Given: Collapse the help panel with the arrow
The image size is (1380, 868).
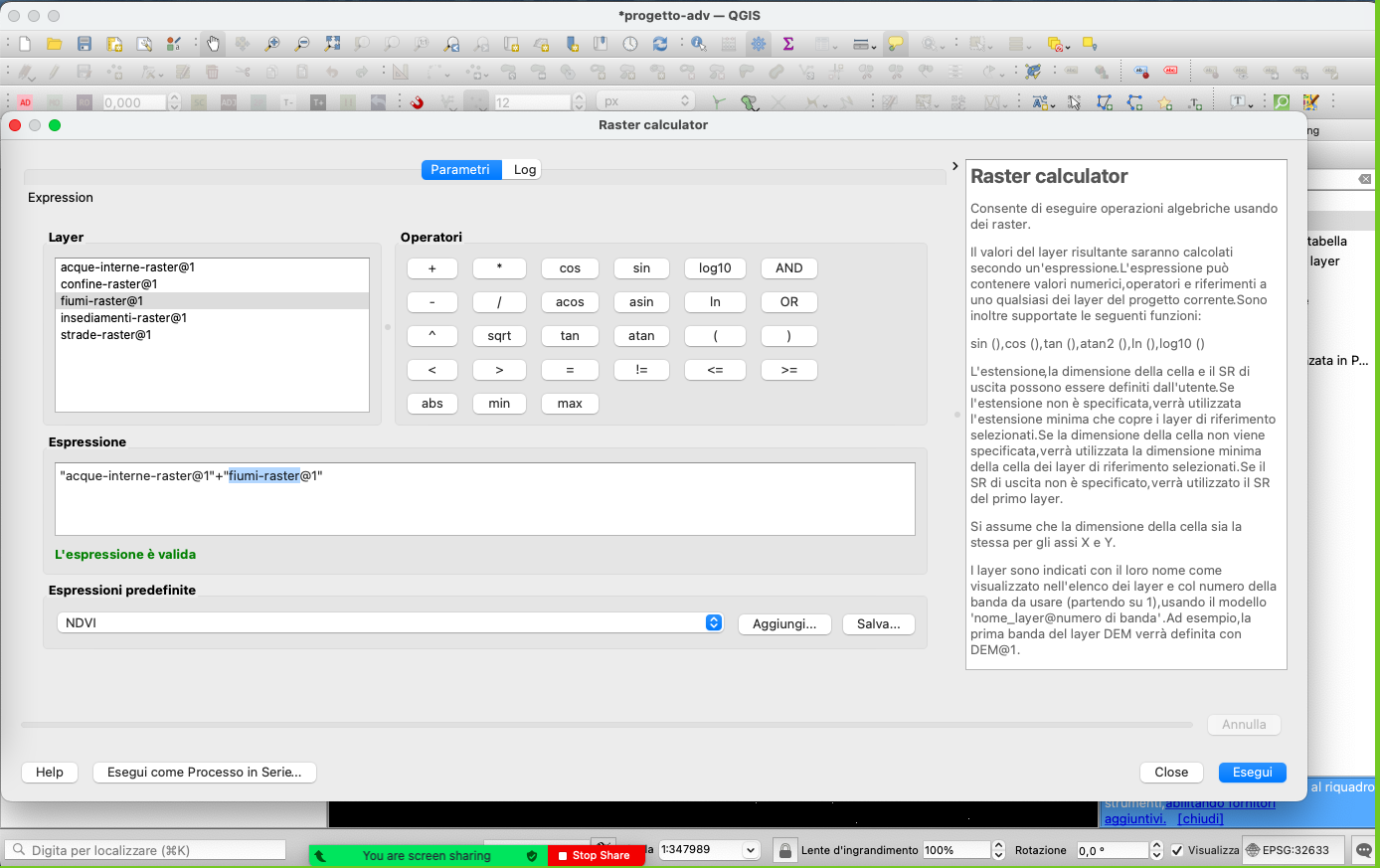Looking at the screenshot, I should (x=954, y=166).
